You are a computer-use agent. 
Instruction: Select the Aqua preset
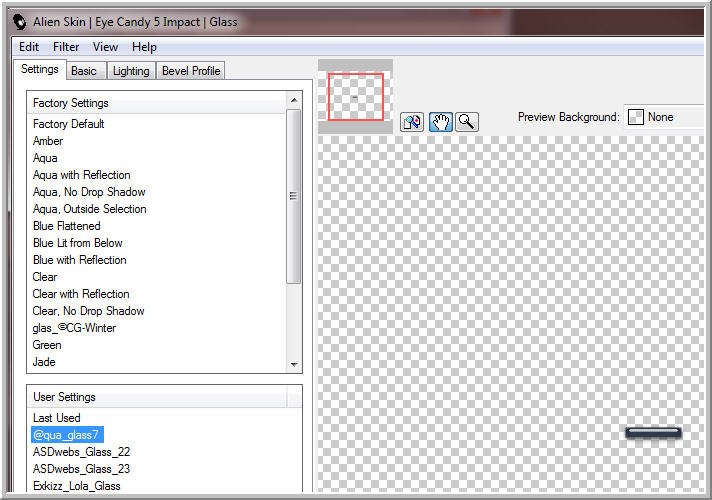click(45, 158)
